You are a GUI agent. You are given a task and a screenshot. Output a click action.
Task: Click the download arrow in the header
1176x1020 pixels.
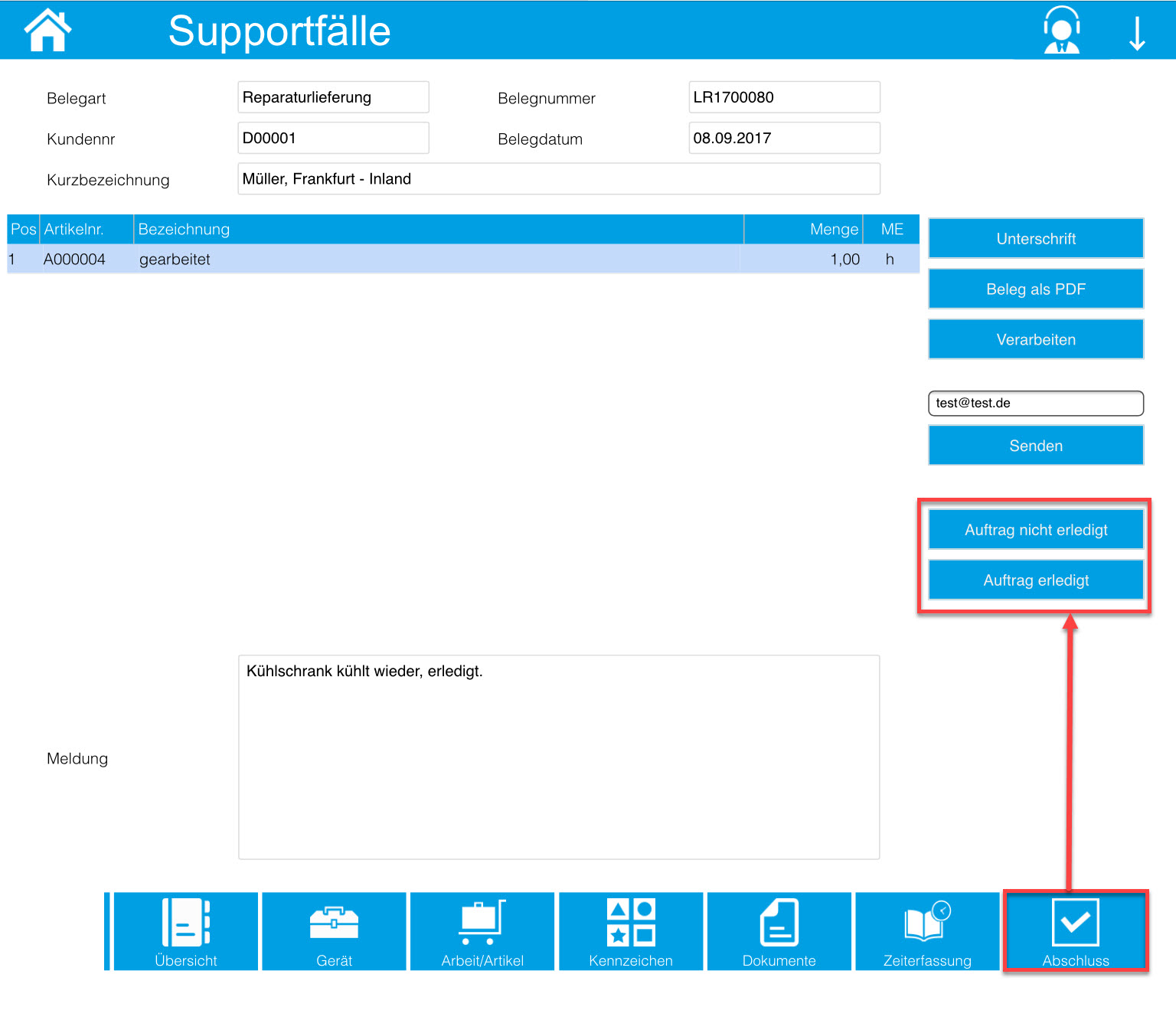click(x=1137, y=31)
